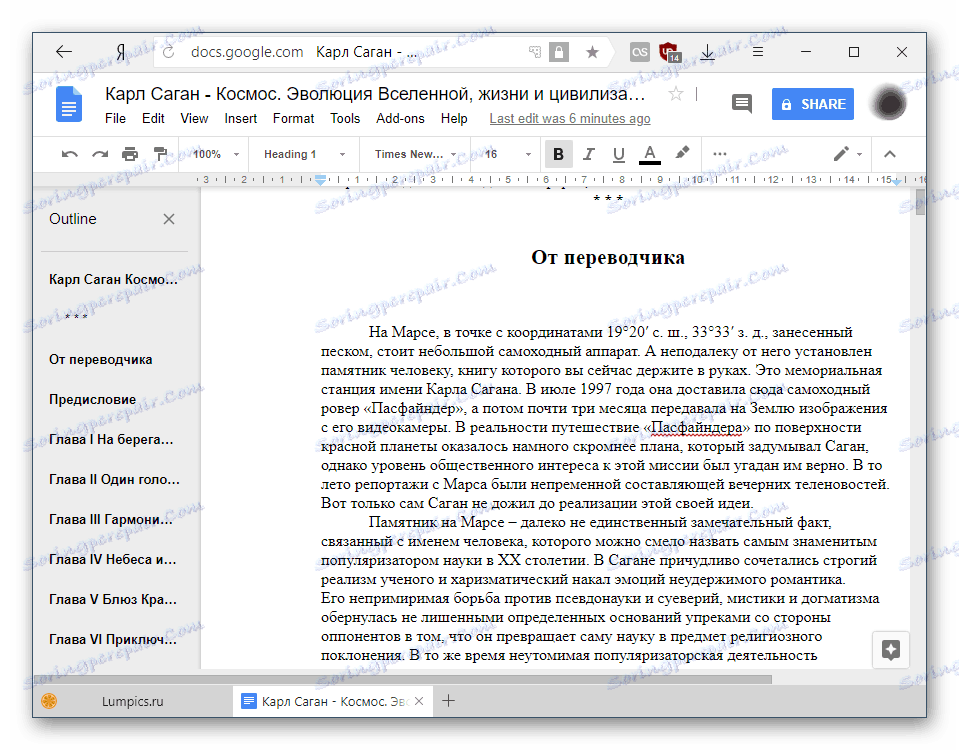959x750 pixels.
Task: Open comments history icon
Action: click(x=742, y=103)
